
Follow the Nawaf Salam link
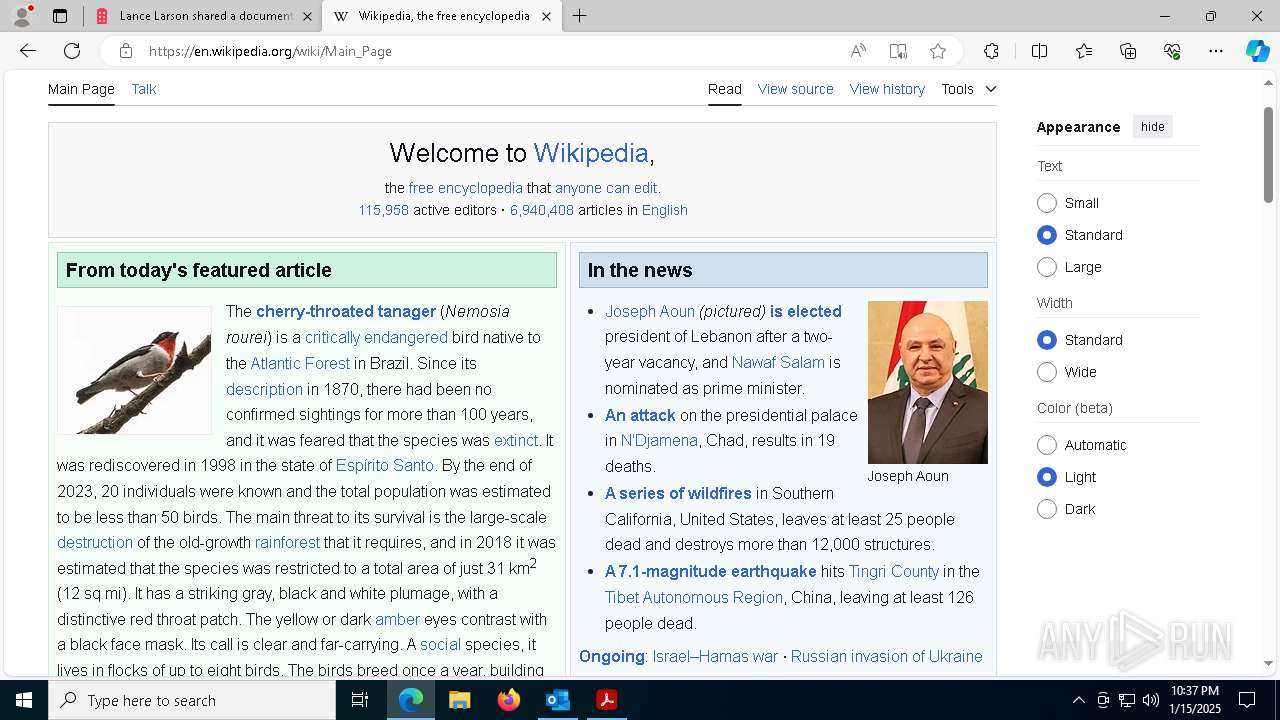tap(778, 362)
